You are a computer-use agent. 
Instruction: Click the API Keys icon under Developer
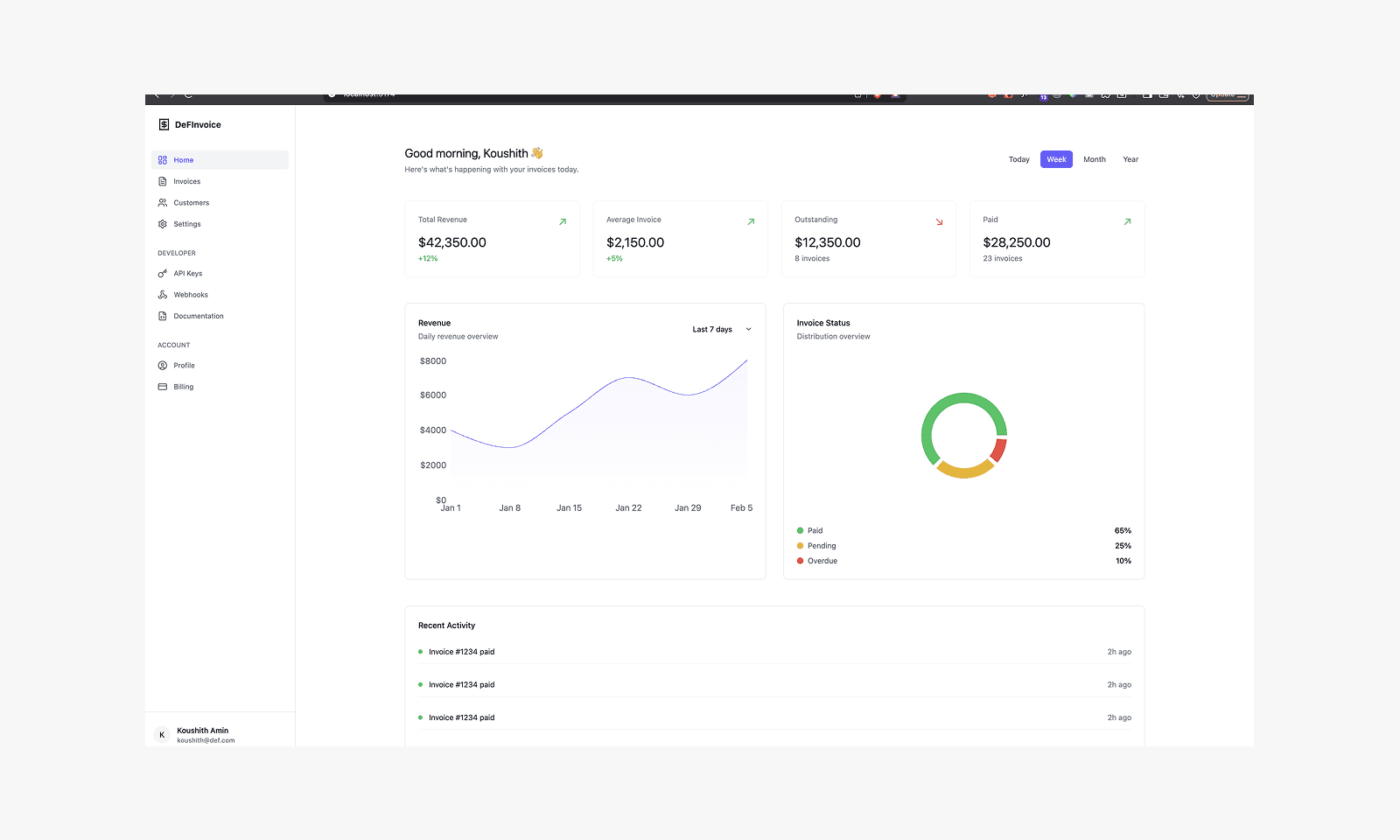[163, 273]
